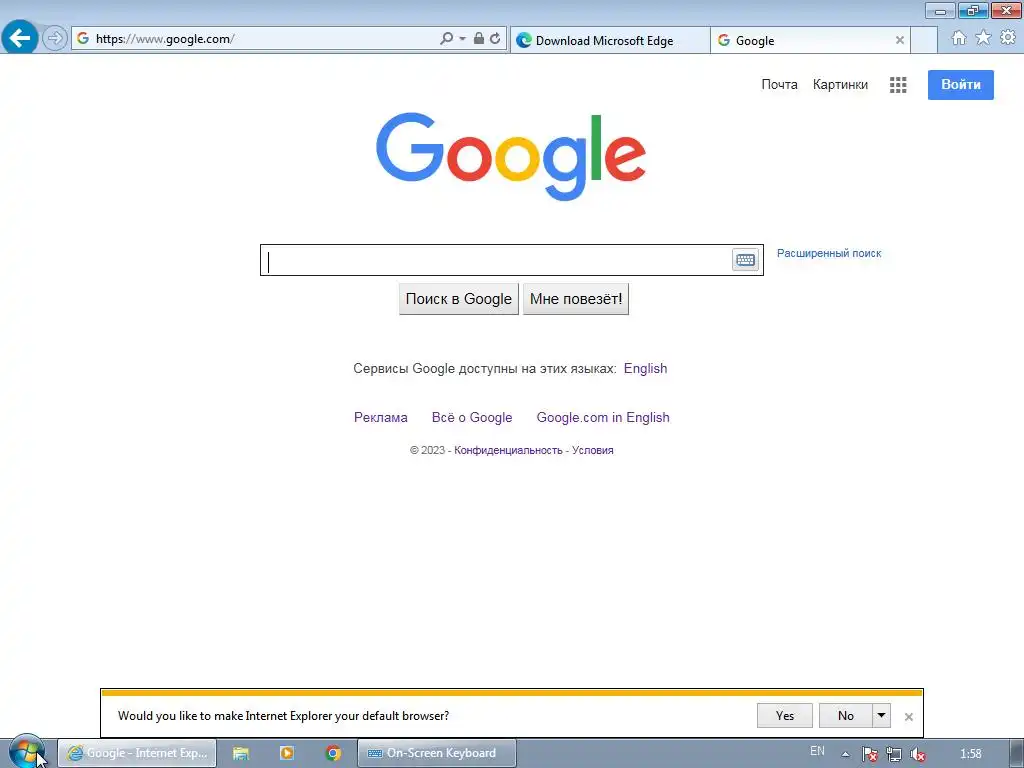Open Расширенный поиск link
The height and width of the screenshot is (768, 1024).
click(829, 253)
